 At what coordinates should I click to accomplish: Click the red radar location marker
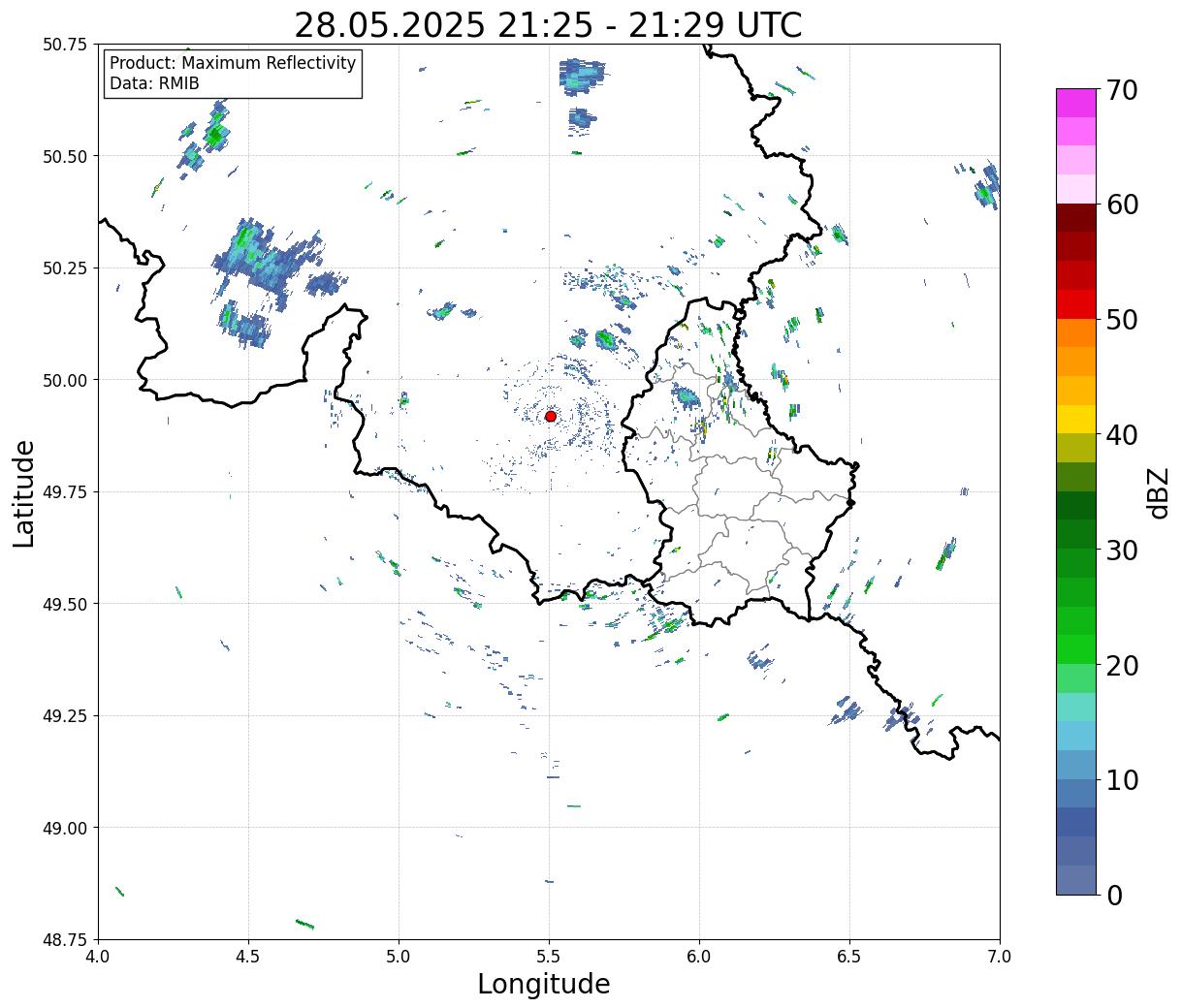(x=550, y=416)
